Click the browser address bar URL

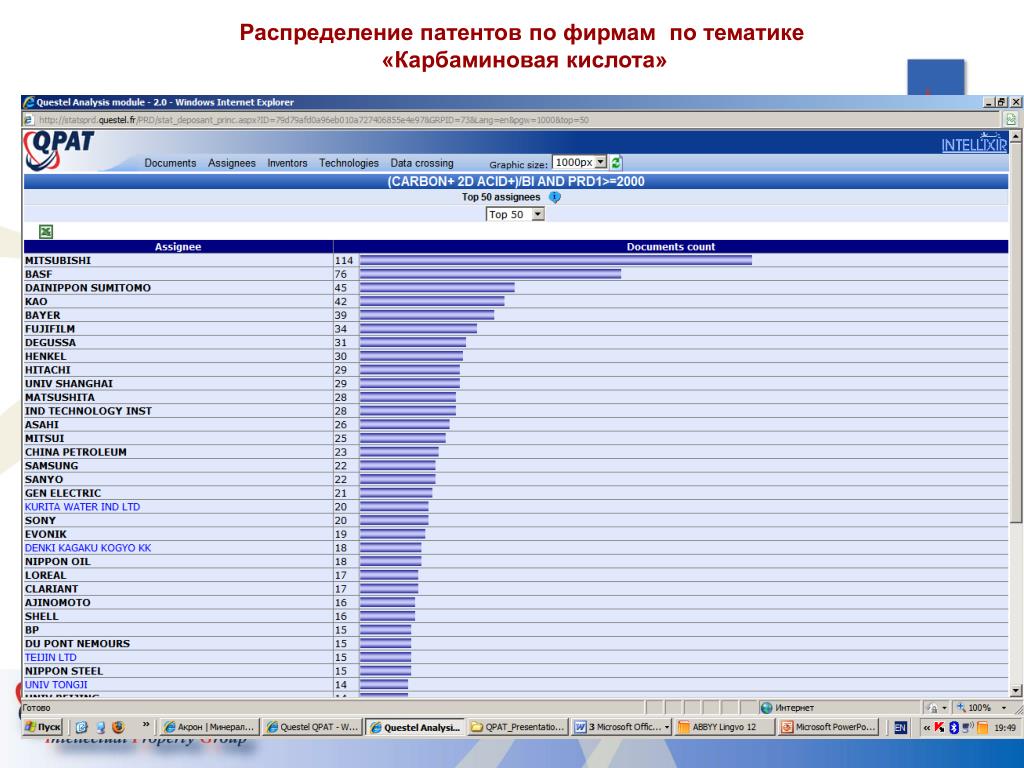[x=313, y=120]
